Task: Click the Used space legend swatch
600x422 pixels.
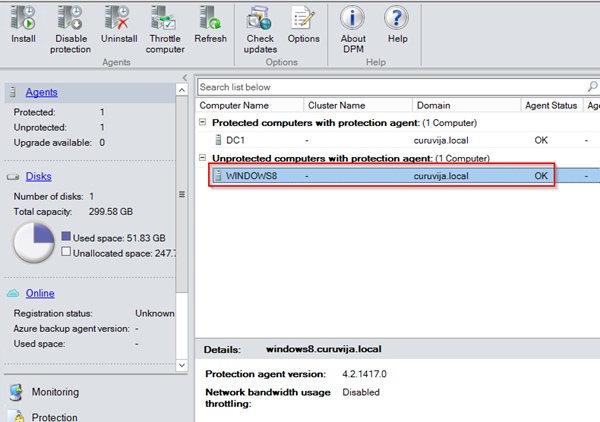Action: (66, 236)
